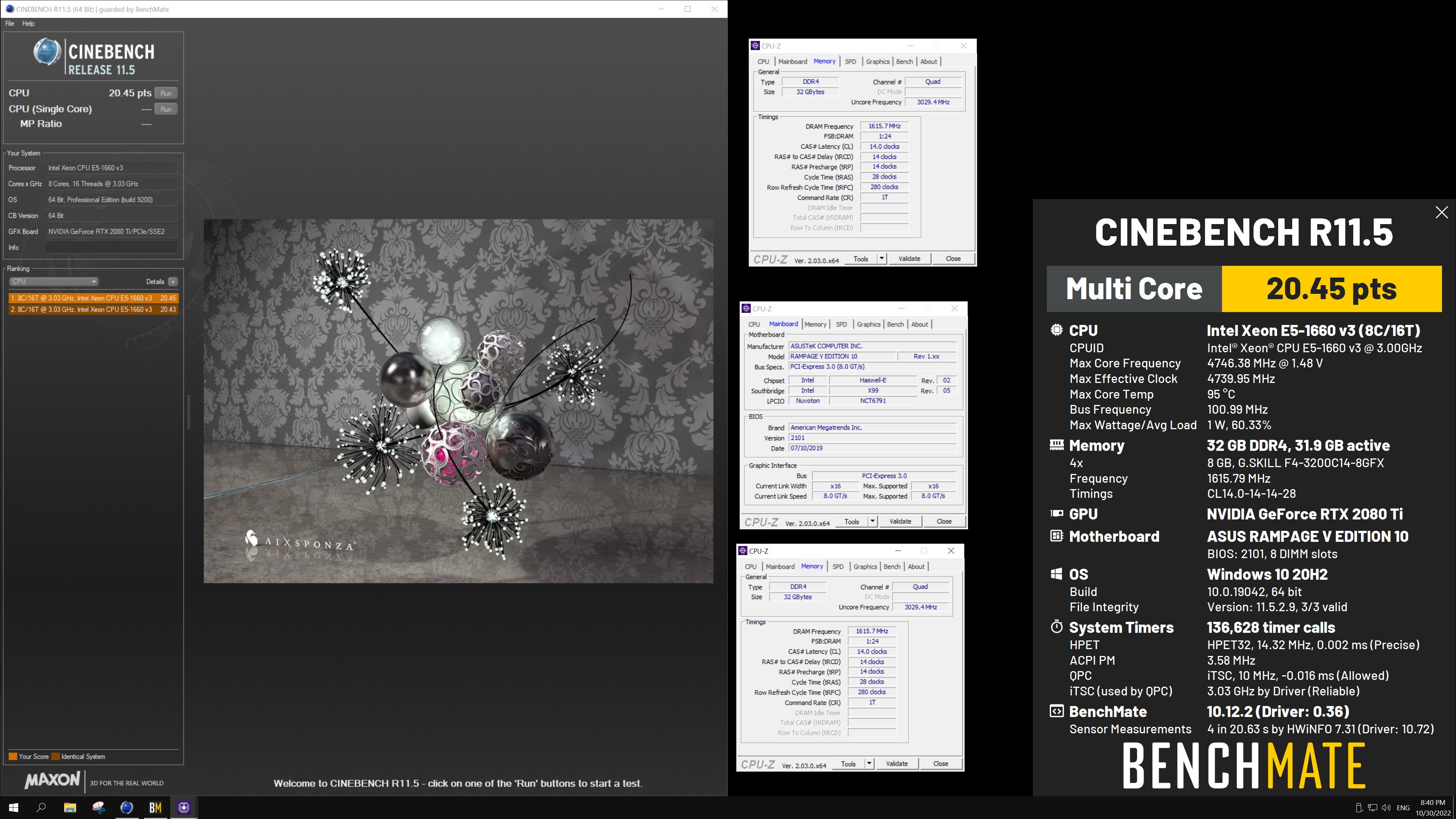Screen dimensions: 1456x819
Task: Close the BenchMate result overlay with X
Action: pyautogui.click(x=1442, y=212)
